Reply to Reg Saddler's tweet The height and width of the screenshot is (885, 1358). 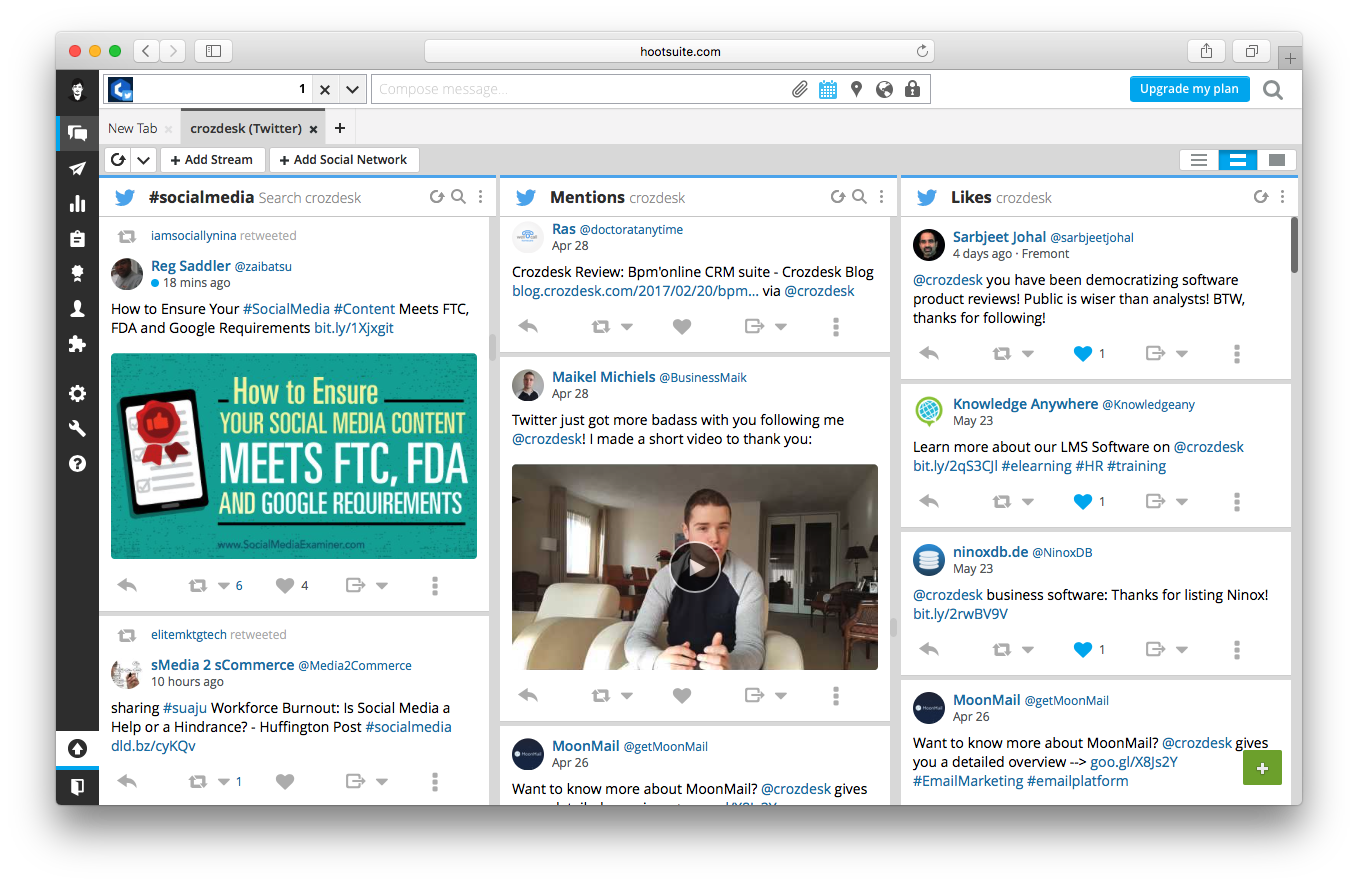127,585
